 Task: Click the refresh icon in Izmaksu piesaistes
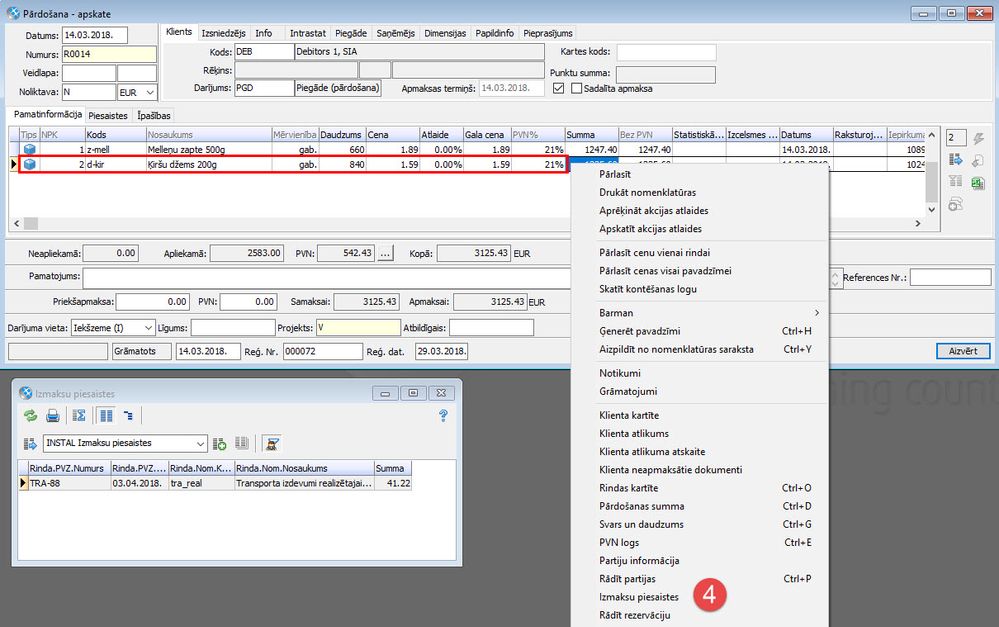click(30, 415)
